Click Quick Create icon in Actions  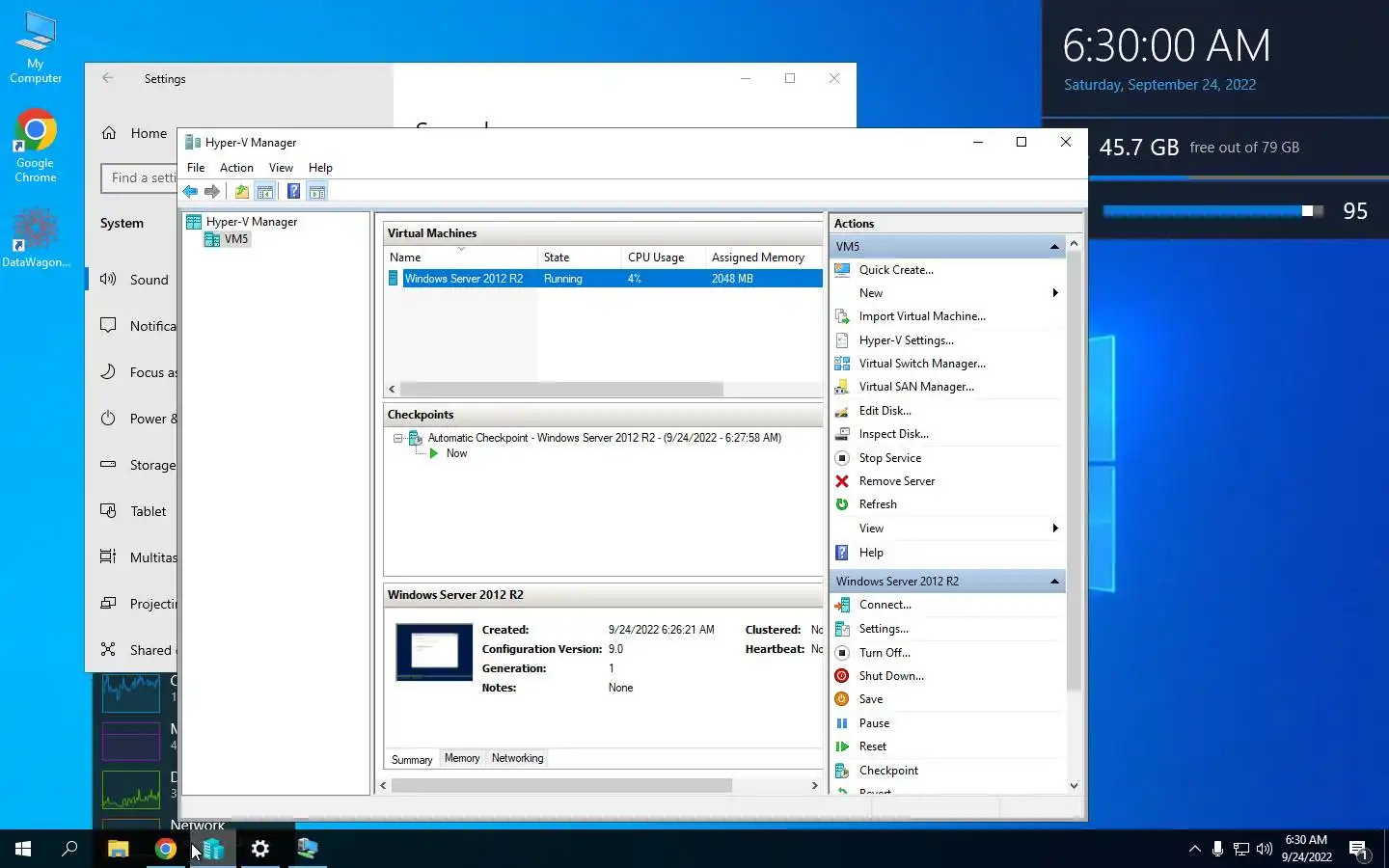[x=842, y=270]
